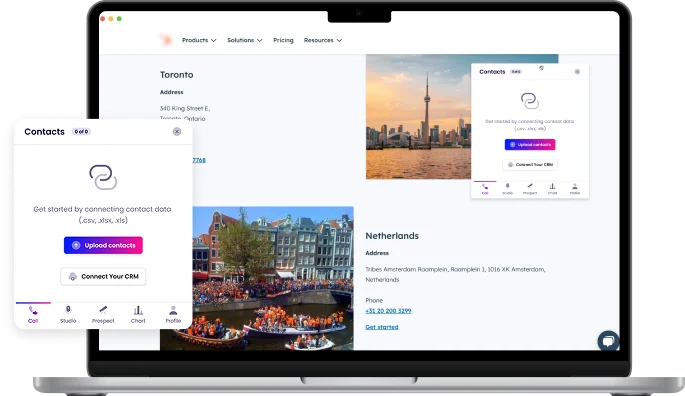Close the large Contacts panel

coord(177,132)
